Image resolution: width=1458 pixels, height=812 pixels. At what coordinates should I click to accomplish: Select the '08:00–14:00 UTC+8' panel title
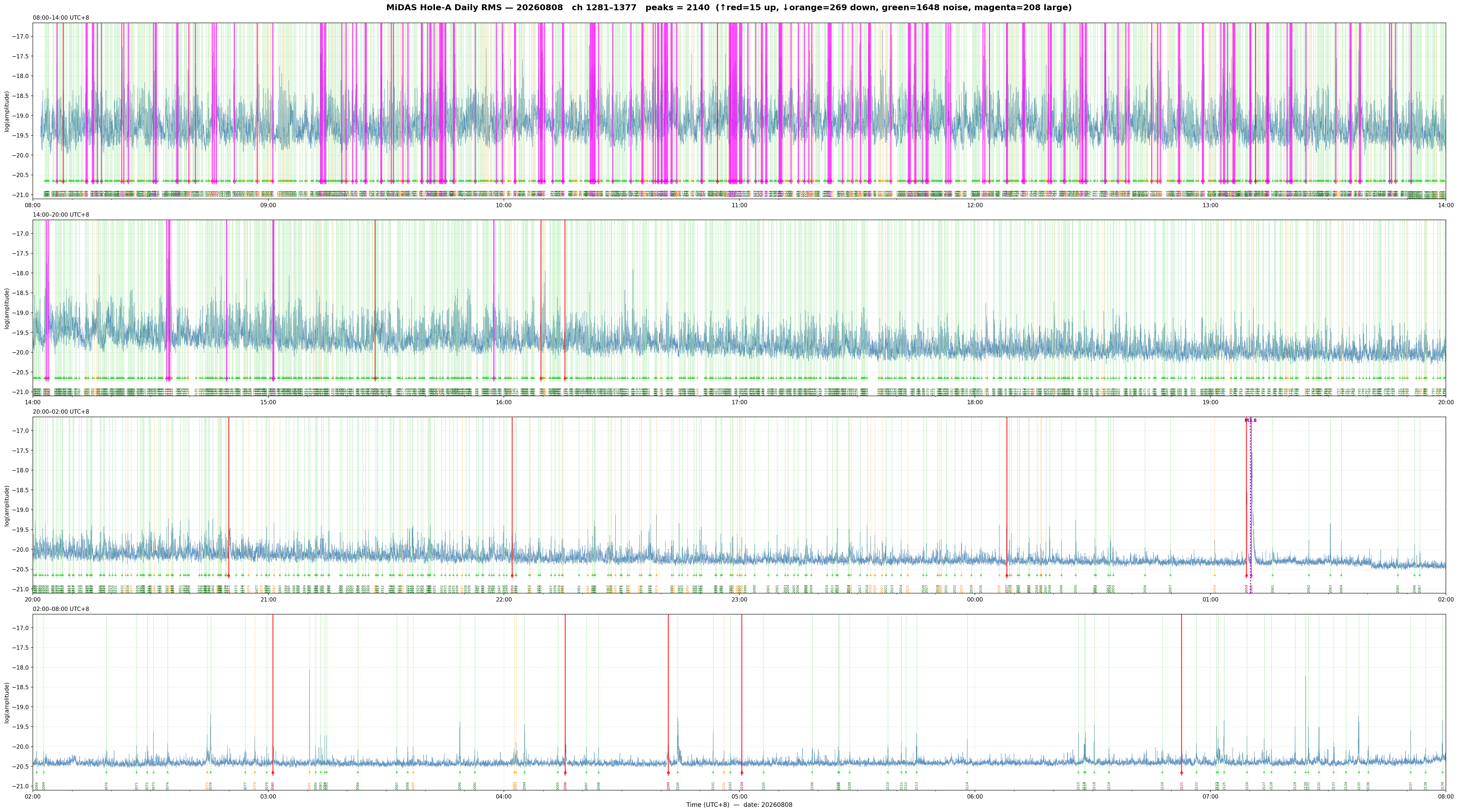pyautogui.click(x=61, y=17)
